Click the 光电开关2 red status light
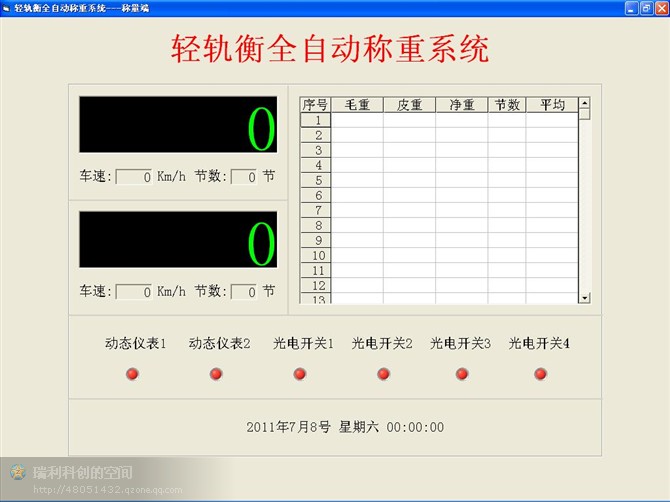 point(383,374)
